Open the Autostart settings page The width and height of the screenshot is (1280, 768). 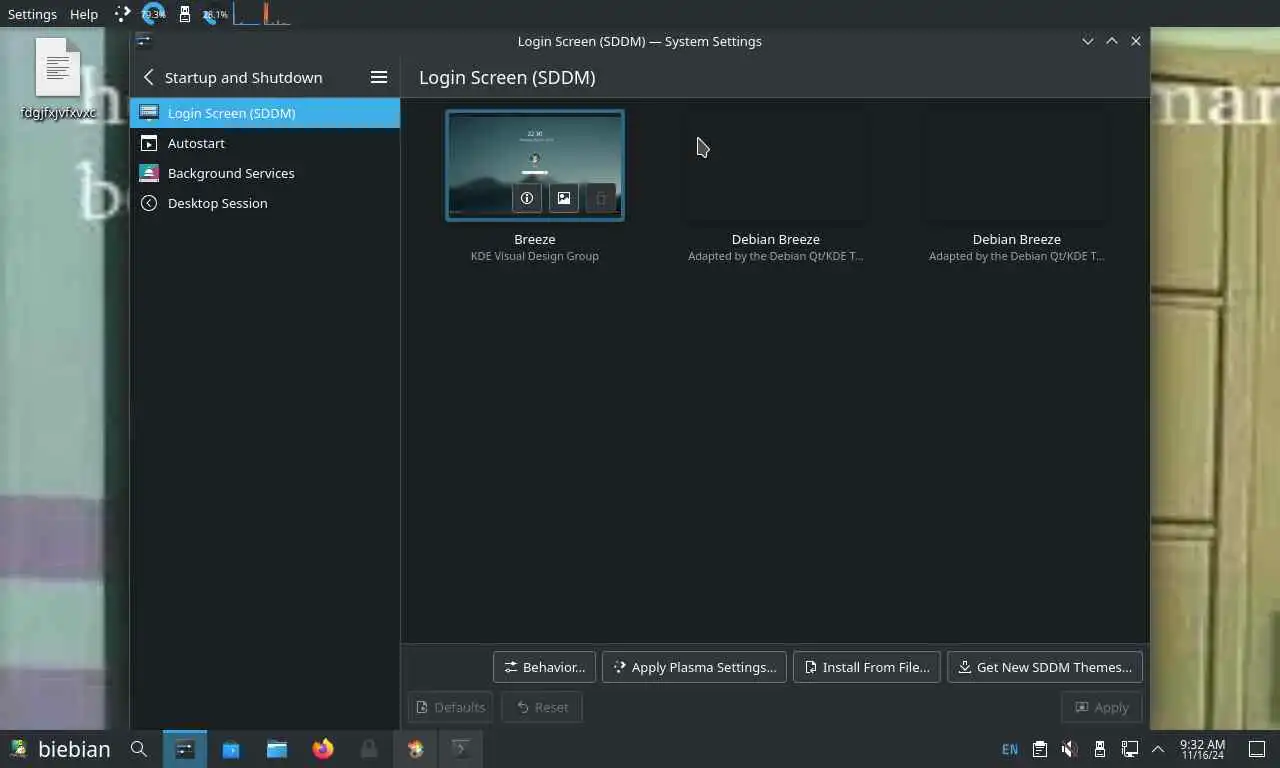tap(265, 143)
